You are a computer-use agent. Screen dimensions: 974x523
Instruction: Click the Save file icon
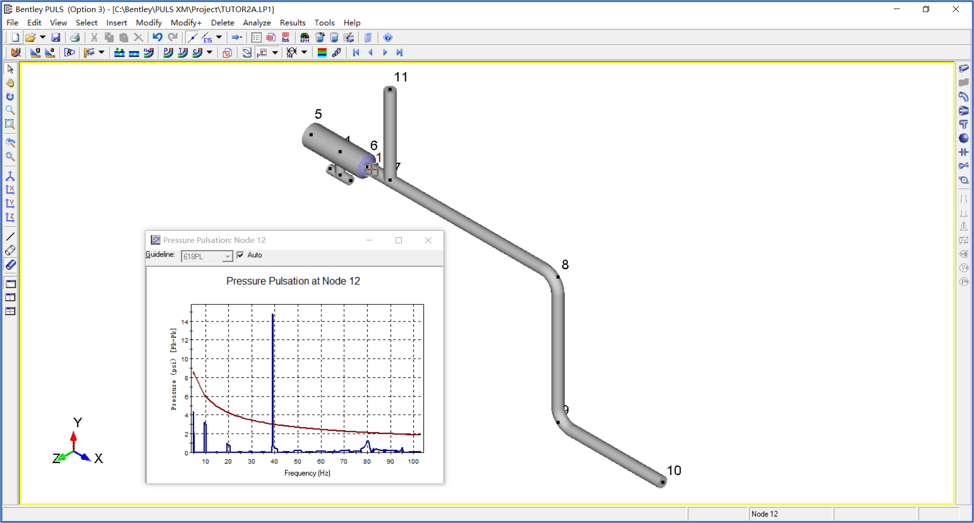(x=56, y=38)
